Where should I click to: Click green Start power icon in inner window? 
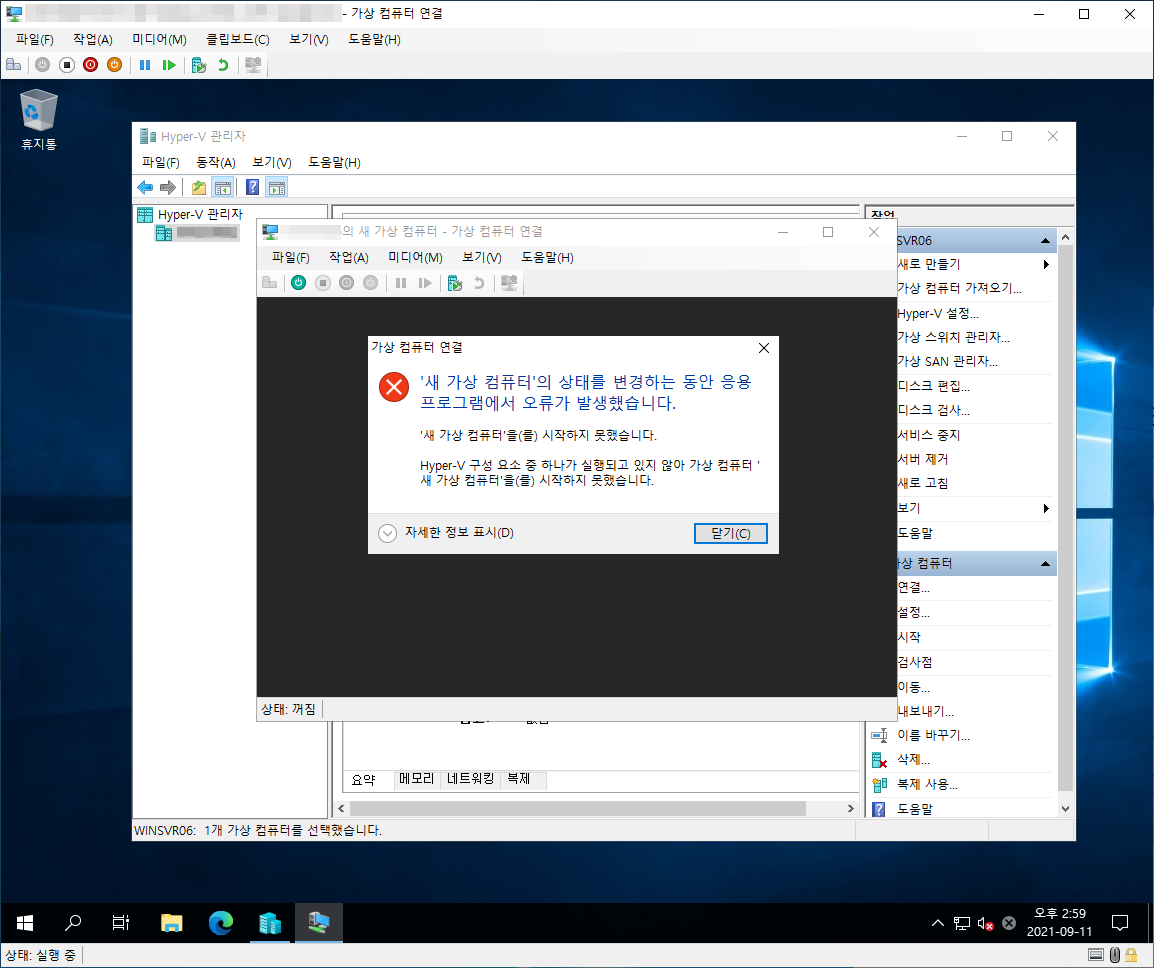point(298,283)
